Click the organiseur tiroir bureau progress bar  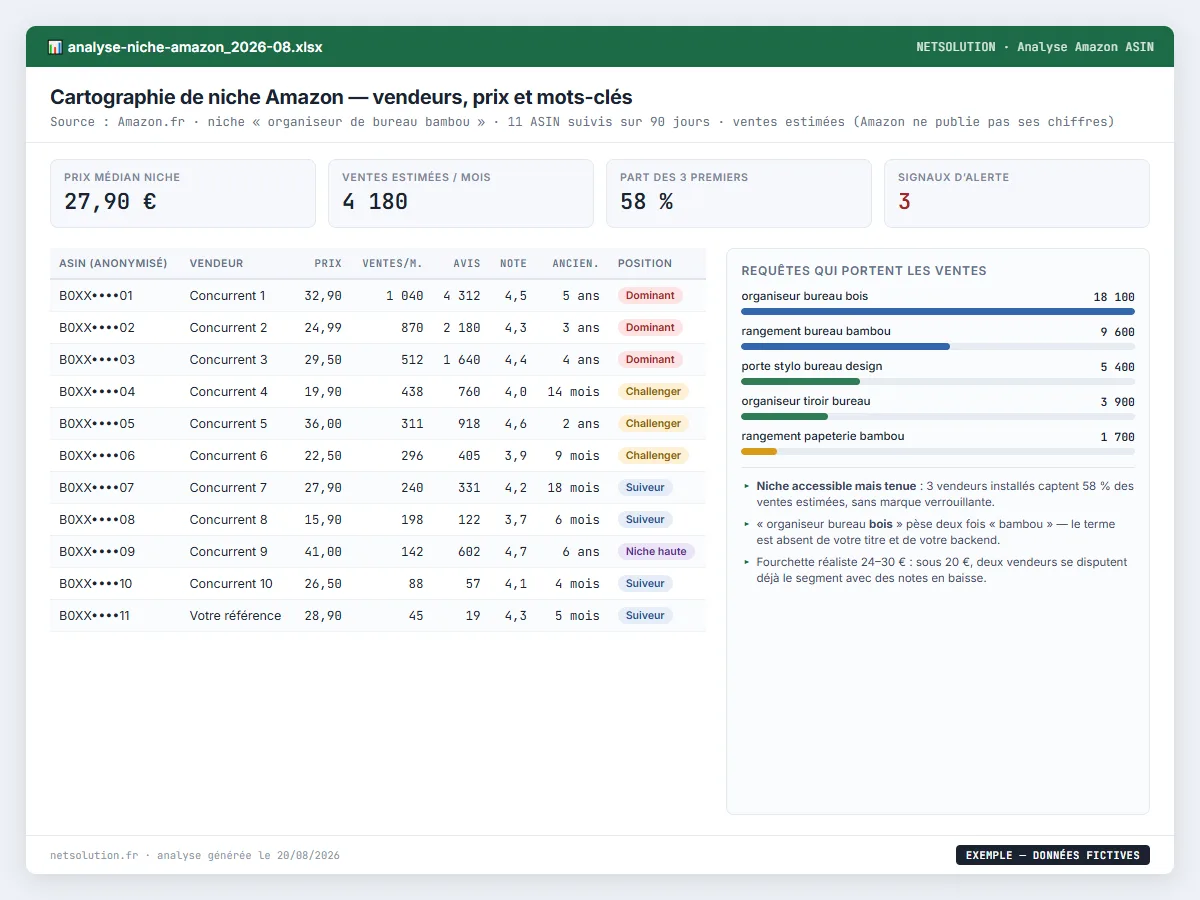(938, 416)
